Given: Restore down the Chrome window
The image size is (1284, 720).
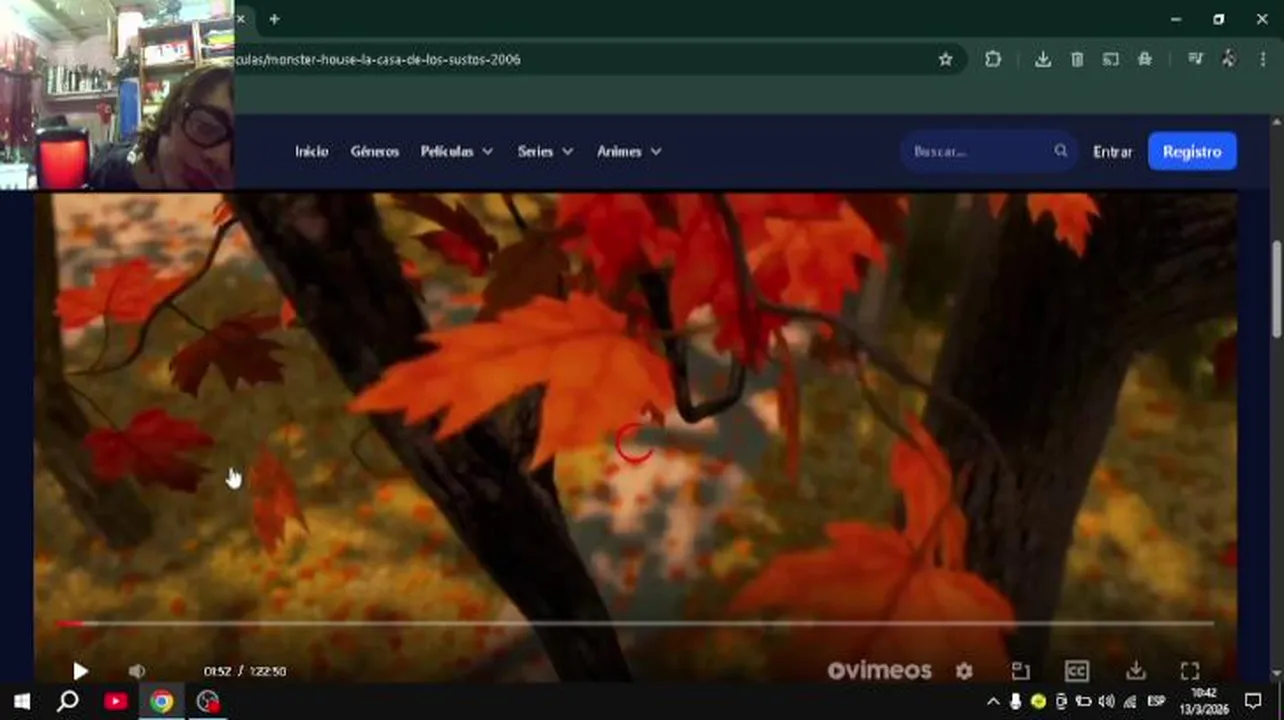Looking at the screenshot, I should (x=1219, y=19).
